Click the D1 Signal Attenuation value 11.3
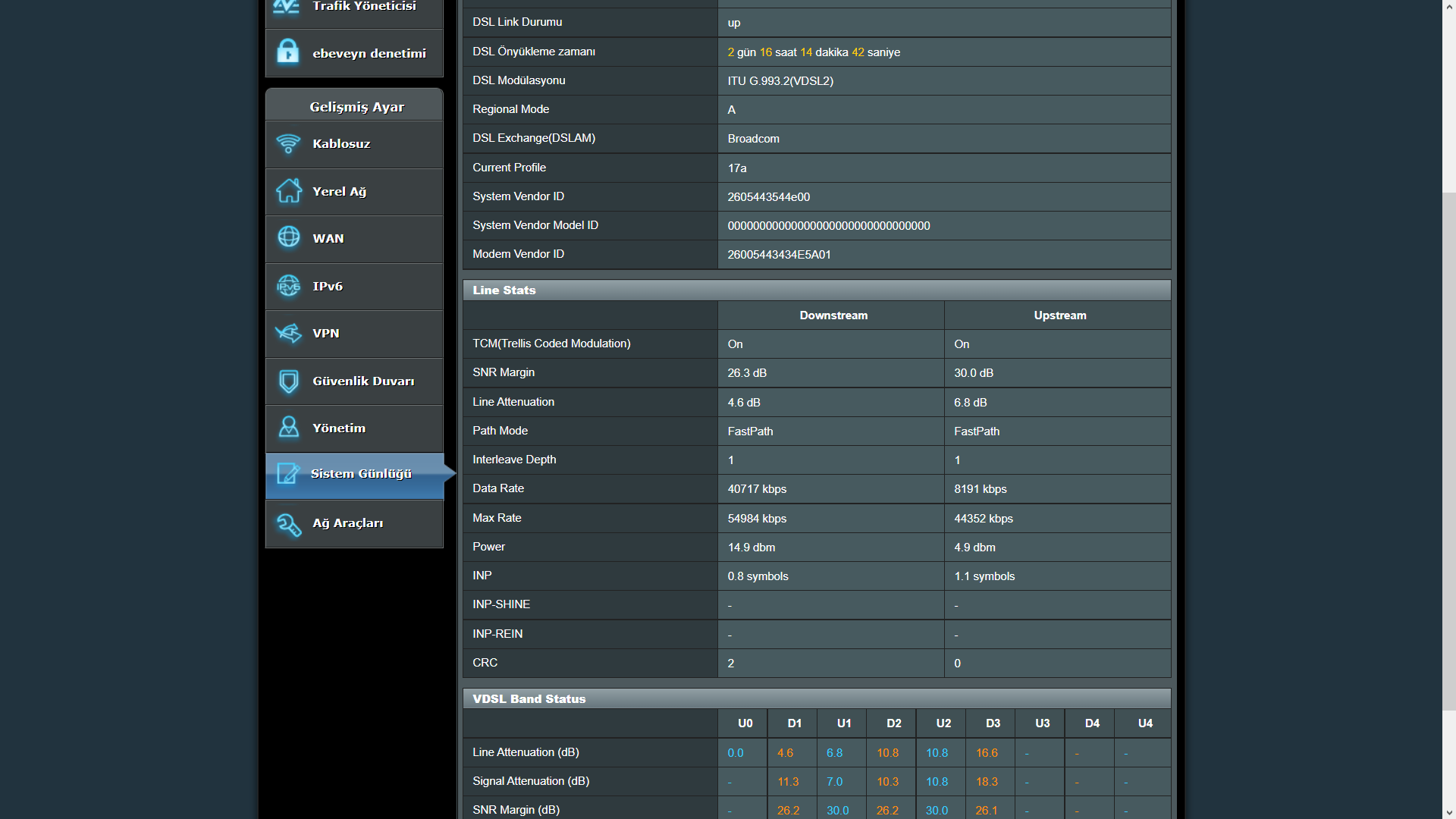The image size is (1456, 819). (787, 782)
